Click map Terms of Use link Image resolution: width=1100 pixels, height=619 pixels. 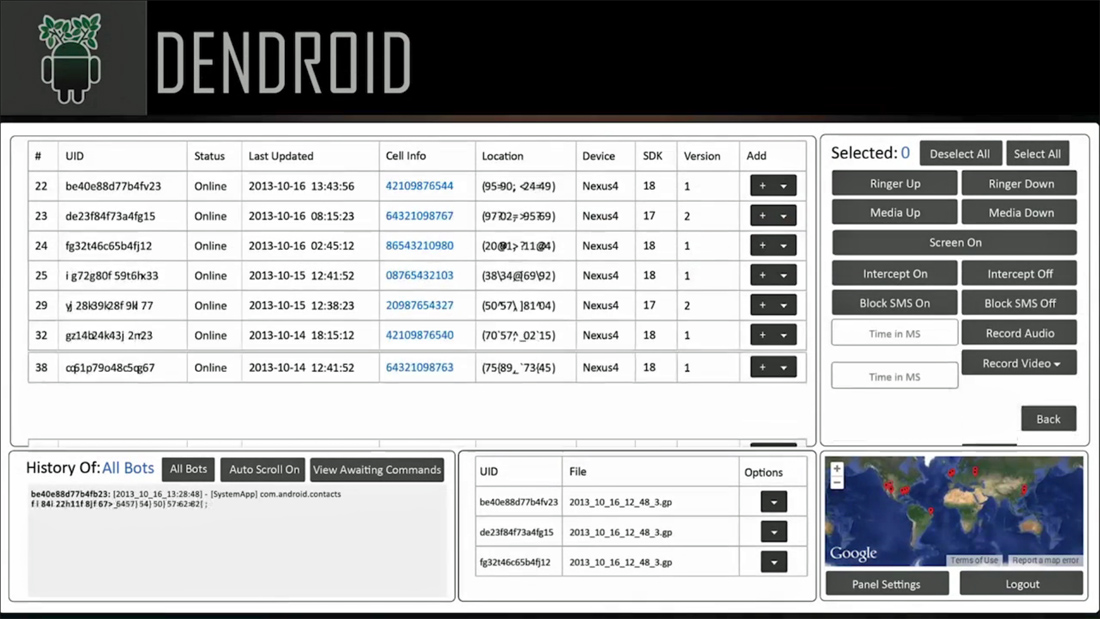click(x=974, y=560)
